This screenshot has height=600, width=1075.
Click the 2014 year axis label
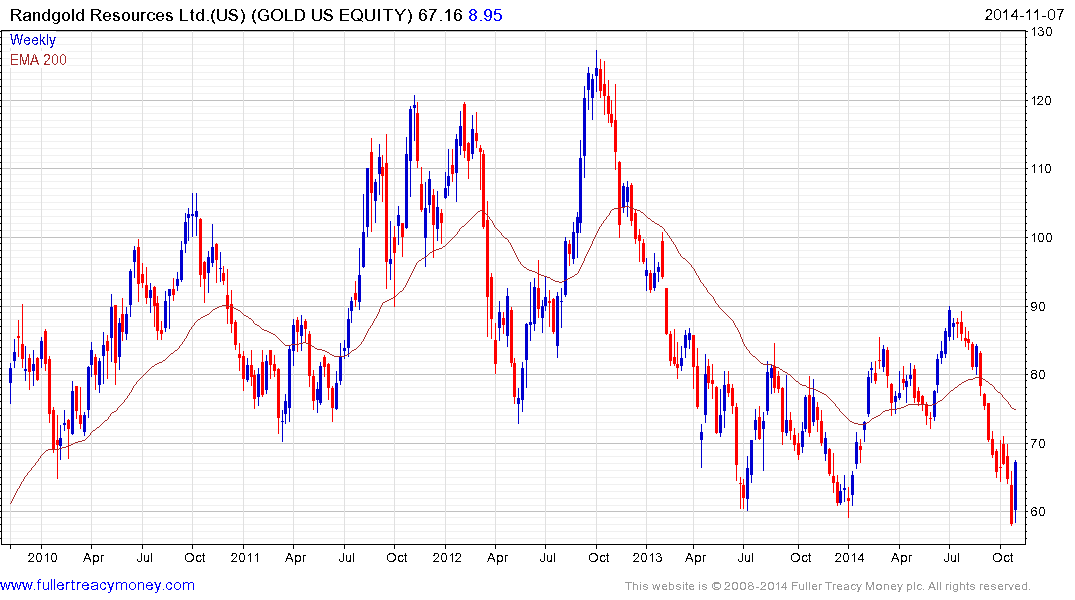pos(849,557)
